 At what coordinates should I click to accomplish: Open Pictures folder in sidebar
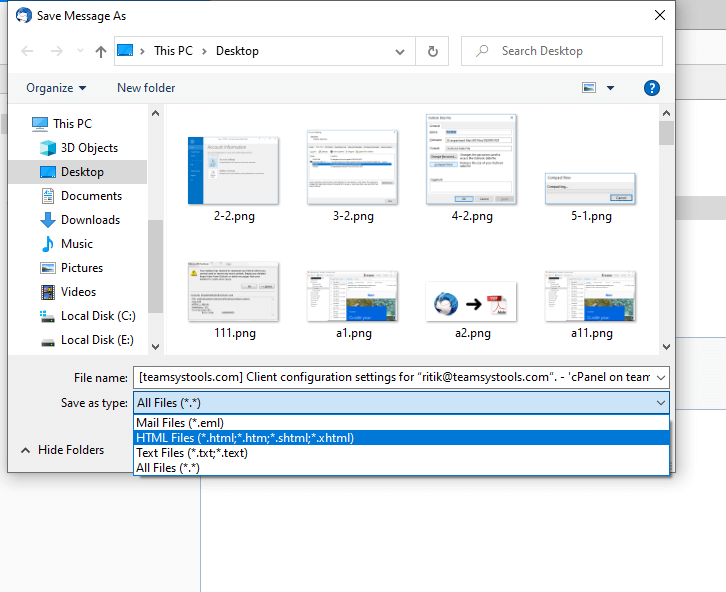pyautogui.click(x=82, y=268)
